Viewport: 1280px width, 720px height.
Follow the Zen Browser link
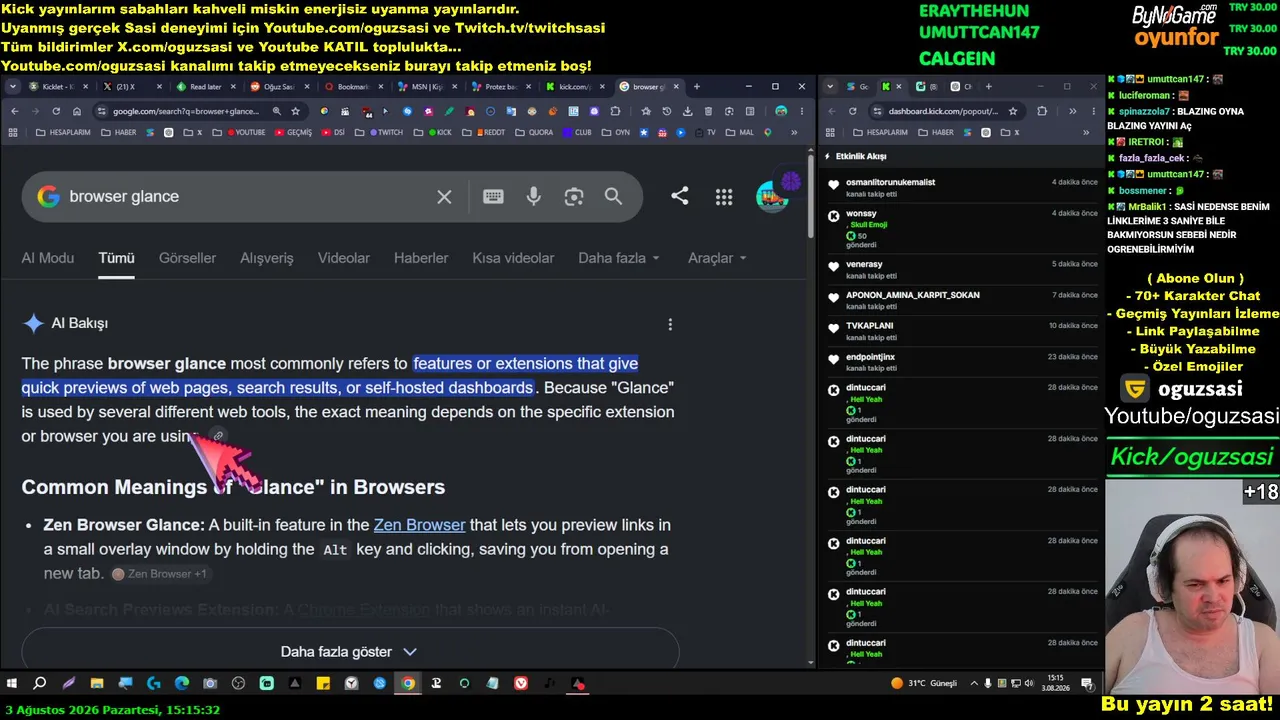coord(419,525)
